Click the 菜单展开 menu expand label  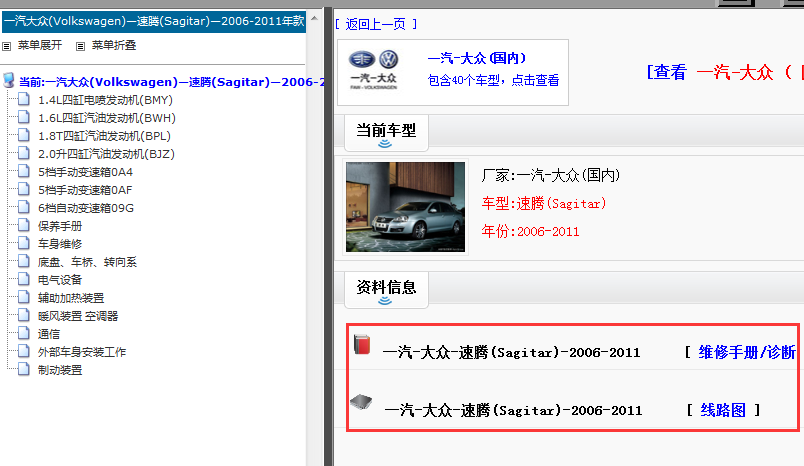(x=39, y=45)
